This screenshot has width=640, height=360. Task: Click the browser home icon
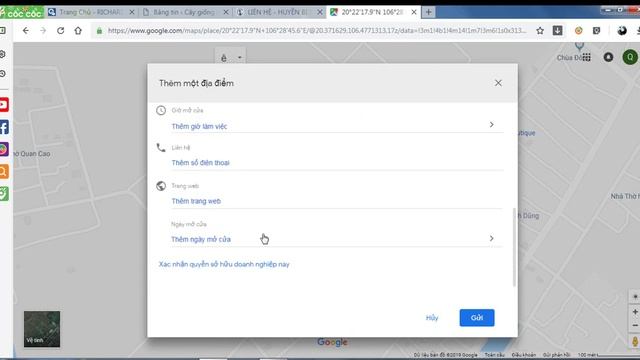pyautogui.click(x=78, y=31)
